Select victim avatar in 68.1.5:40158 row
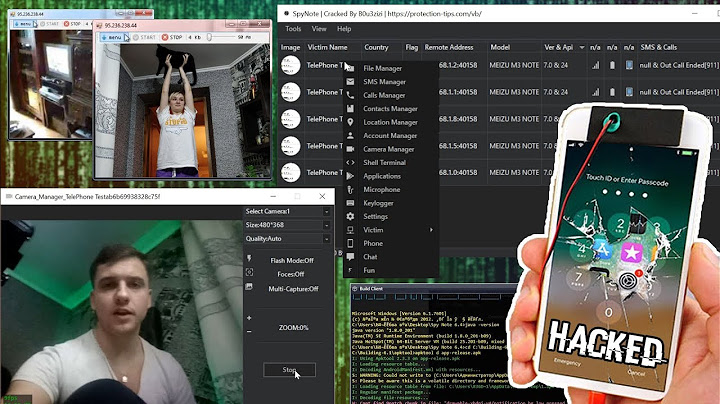 (x=290, y=146)
